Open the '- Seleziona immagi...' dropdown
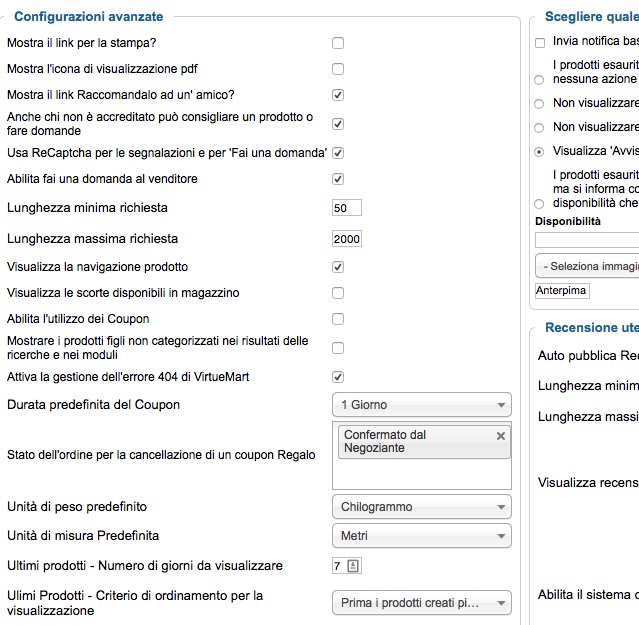 [x=588, y=267]
